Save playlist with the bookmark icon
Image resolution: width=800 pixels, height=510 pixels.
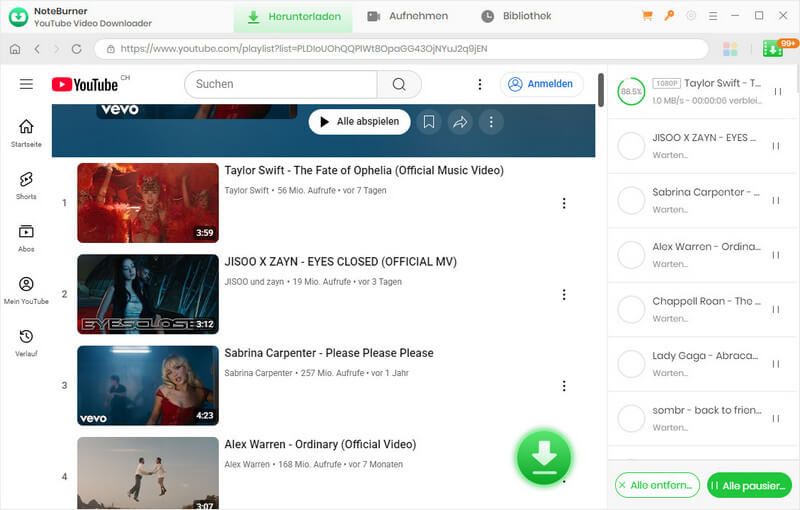click(x=428, y=122)
